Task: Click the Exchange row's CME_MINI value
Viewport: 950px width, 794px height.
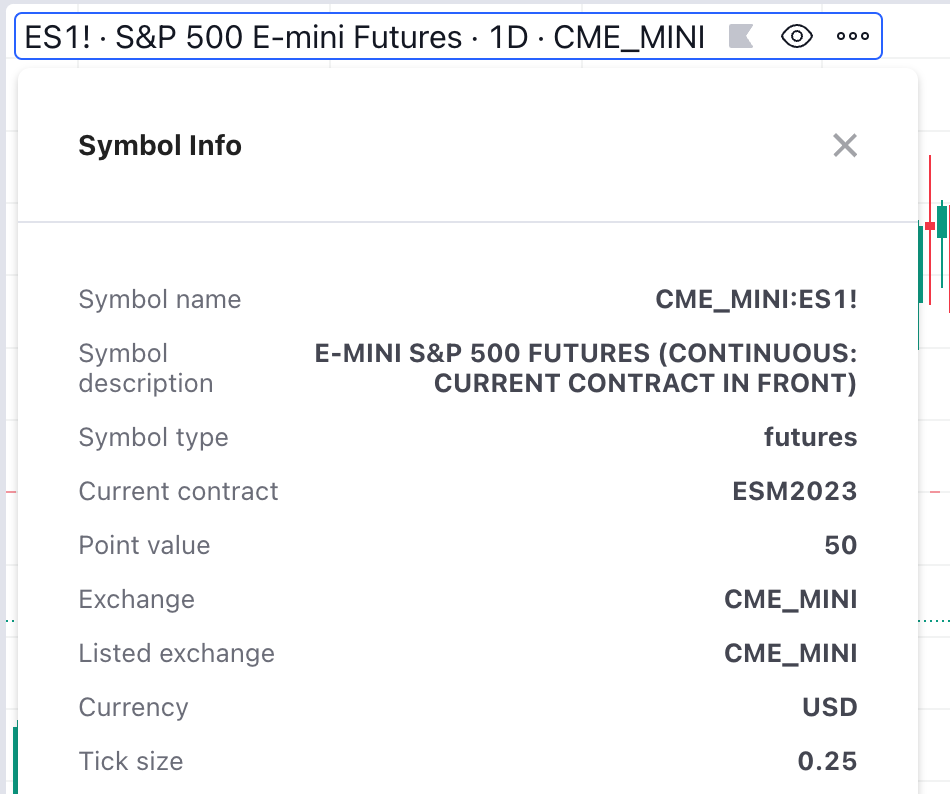Action: click(x=790, y=599)
